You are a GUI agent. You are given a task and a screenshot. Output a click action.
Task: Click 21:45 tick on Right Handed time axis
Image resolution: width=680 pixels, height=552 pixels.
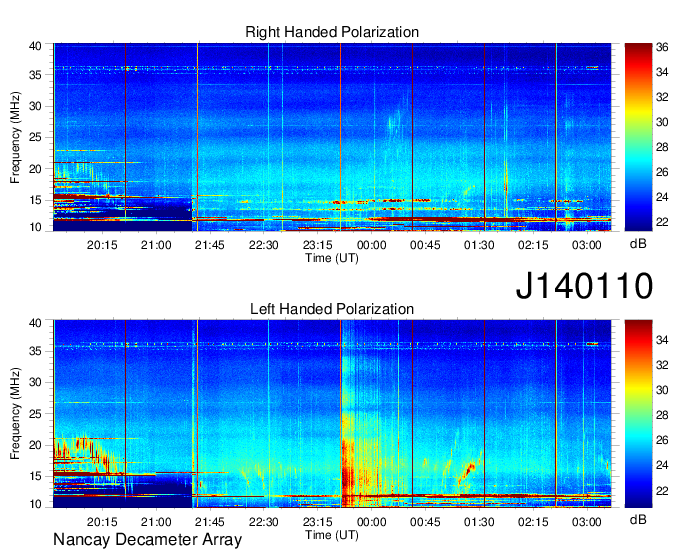point(209,245)
